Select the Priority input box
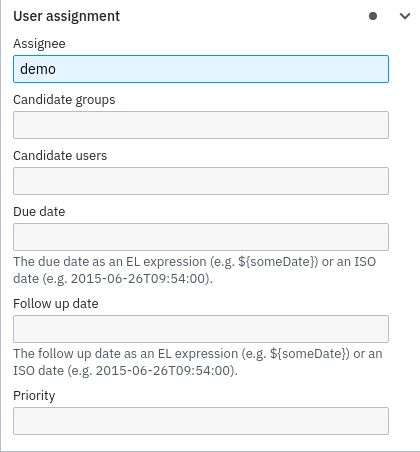 [201, 421]
